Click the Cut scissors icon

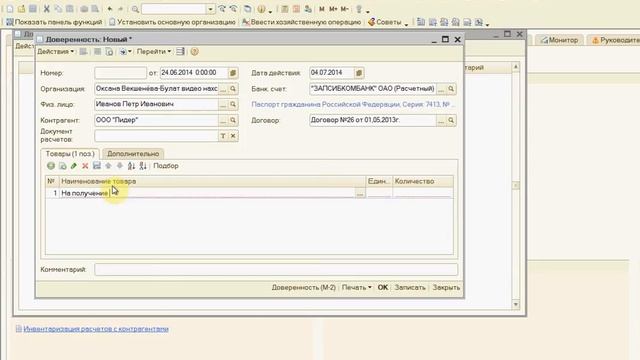pyautogui.click(x=47, y=9)
